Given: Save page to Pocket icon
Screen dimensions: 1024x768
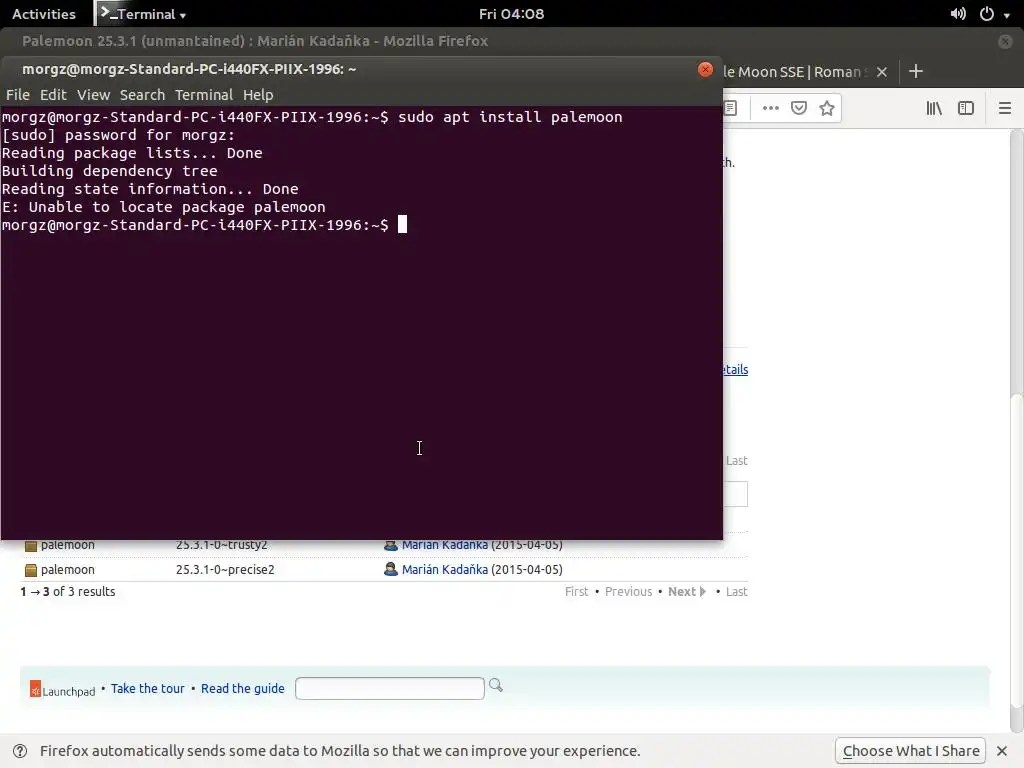Looking at the screenshot, I should click(x=799, y=108).
